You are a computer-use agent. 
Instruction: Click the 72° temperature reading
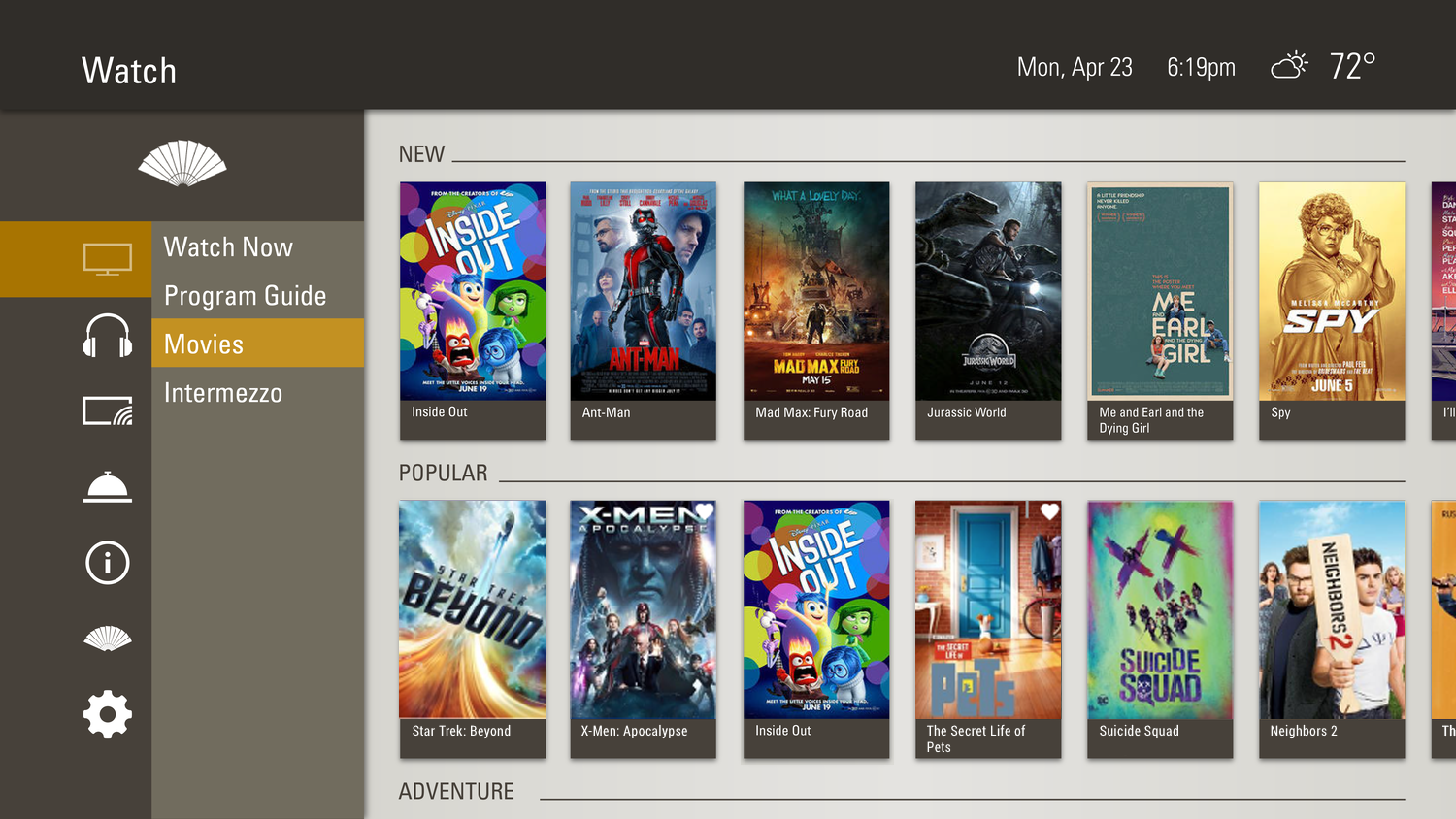pos(1352,66)
